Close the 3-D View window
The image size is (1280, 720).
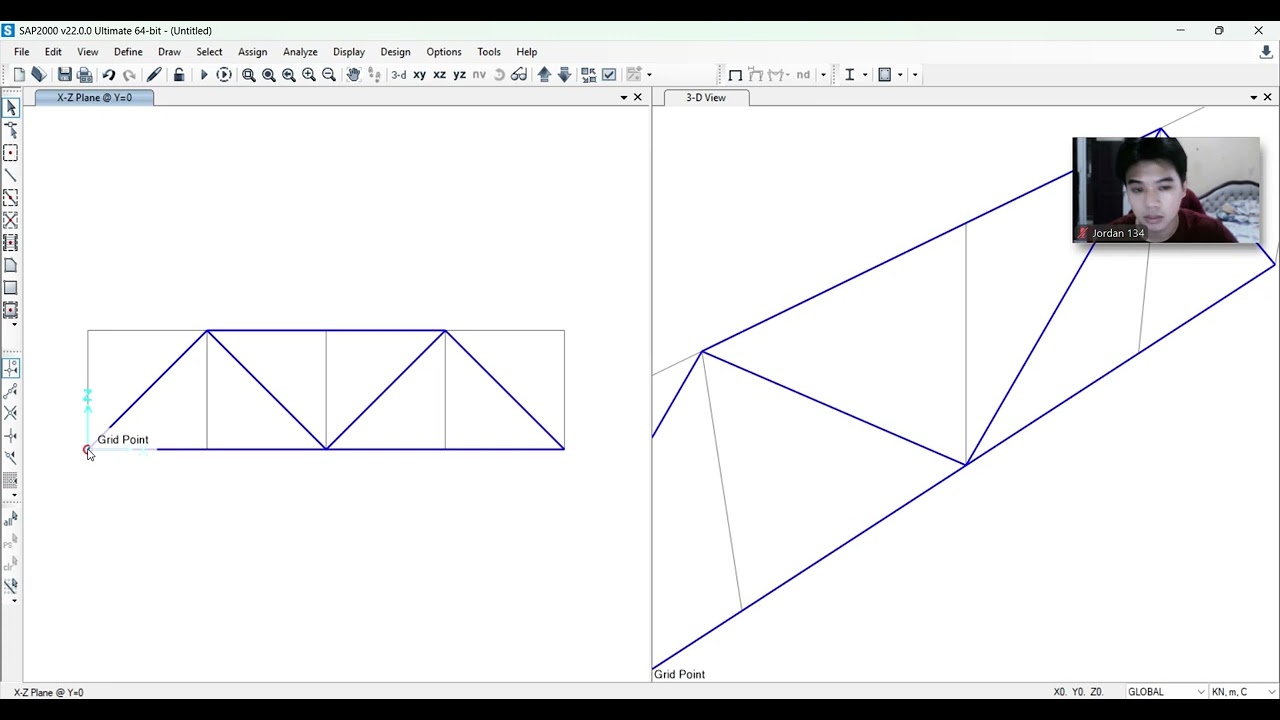(x=1268, y=97)
